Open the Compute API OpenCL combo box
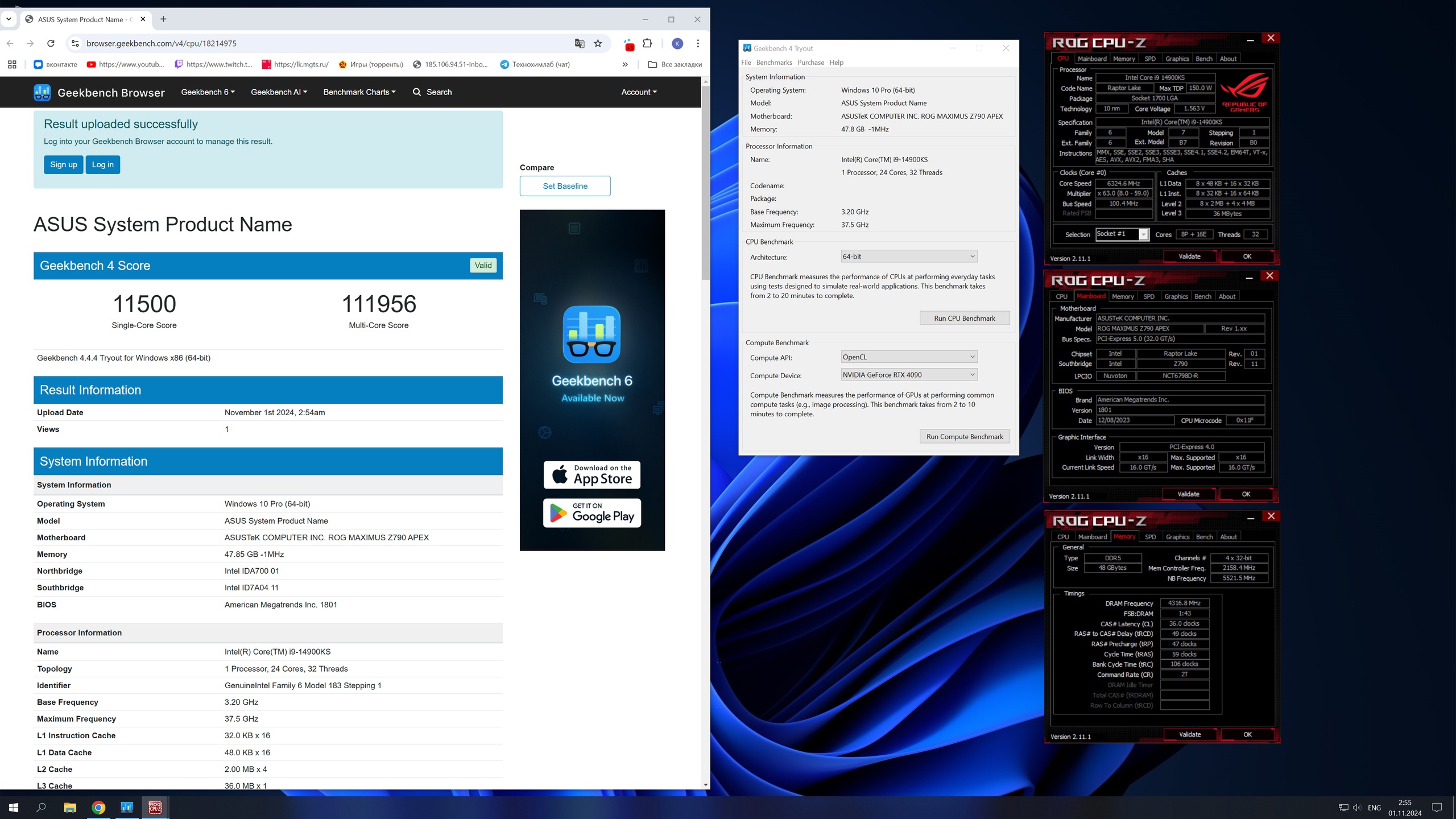 (x=909, y=357)
